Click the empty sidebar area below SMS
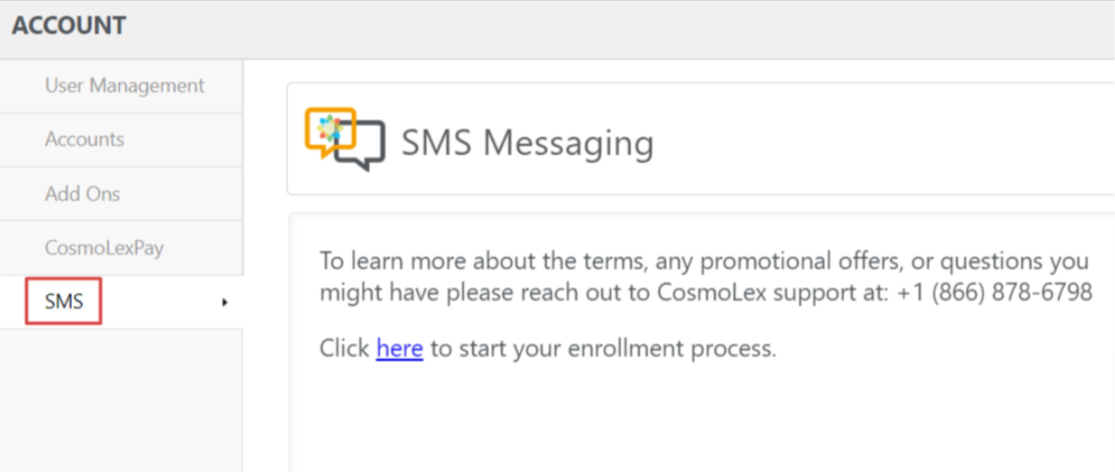The image size is (1115, 472). (121, 399)
